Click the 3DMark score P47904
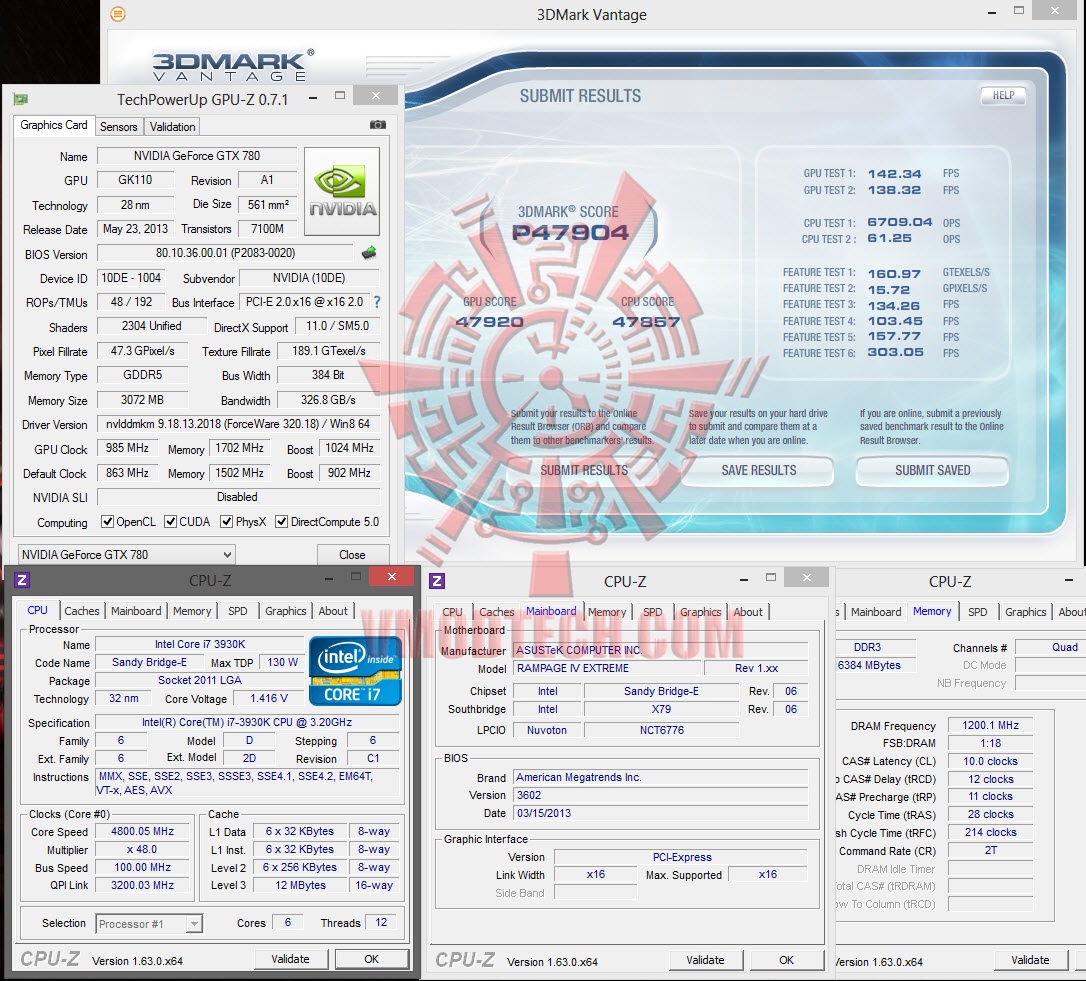The image size is (1086, 981). (x=570, y=233)
